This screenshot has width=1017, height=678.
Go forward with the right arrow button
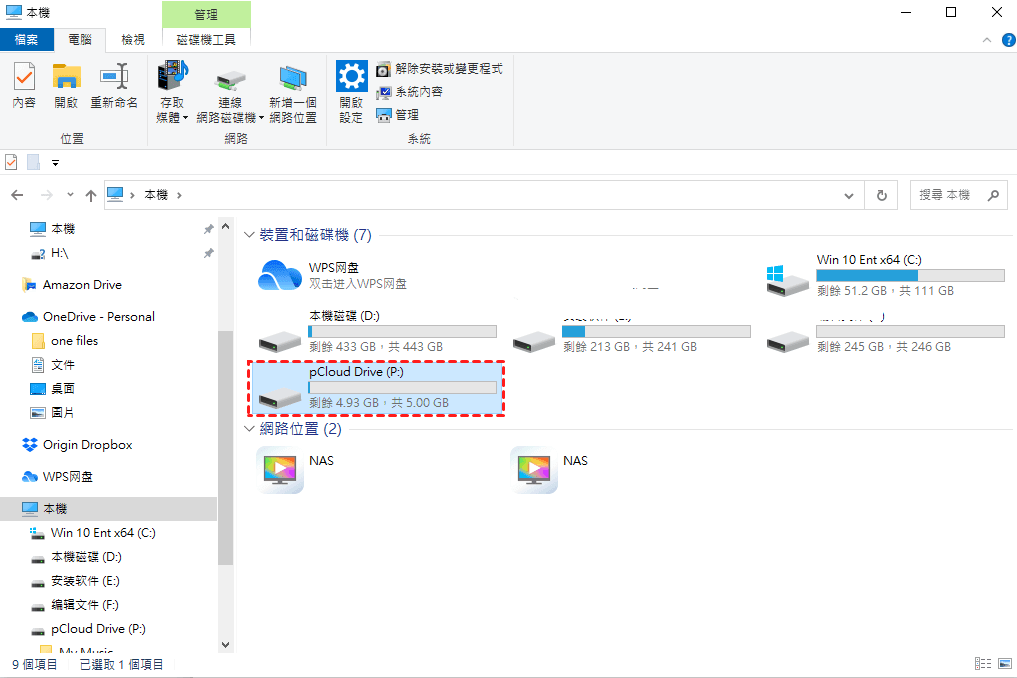click(x=47, y=195)
